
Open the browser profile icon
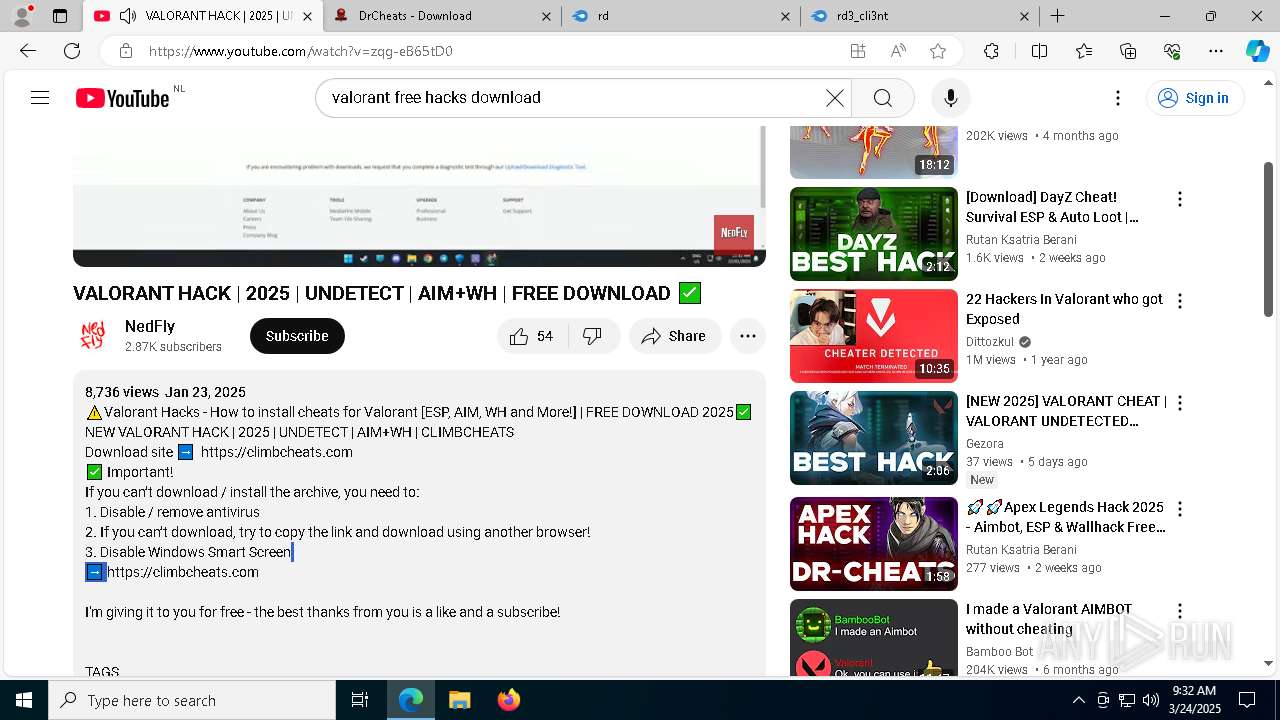click(22, 16)
